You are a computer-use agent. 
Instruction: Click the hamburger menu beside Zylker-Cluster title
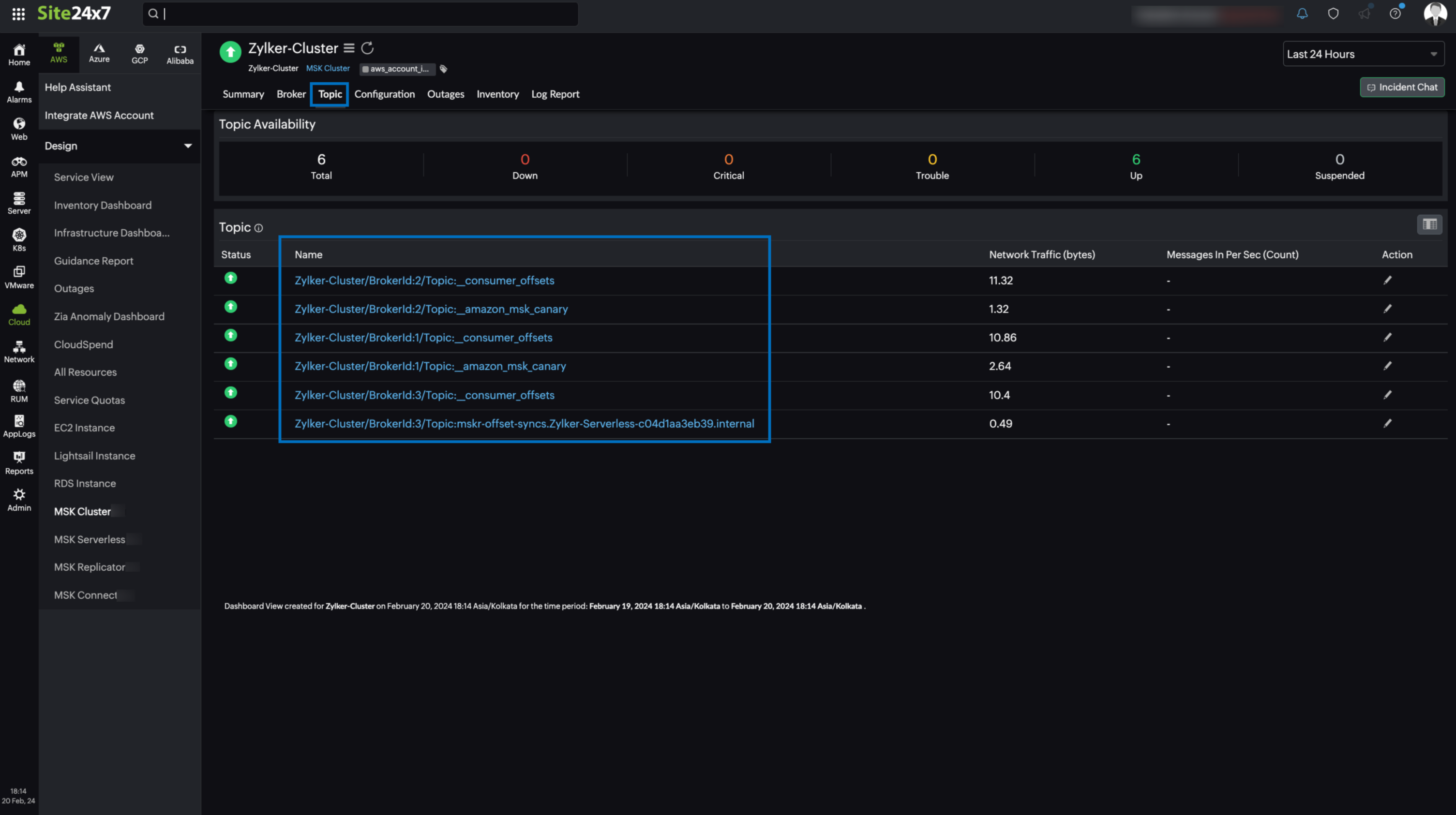tap(349, 48)
